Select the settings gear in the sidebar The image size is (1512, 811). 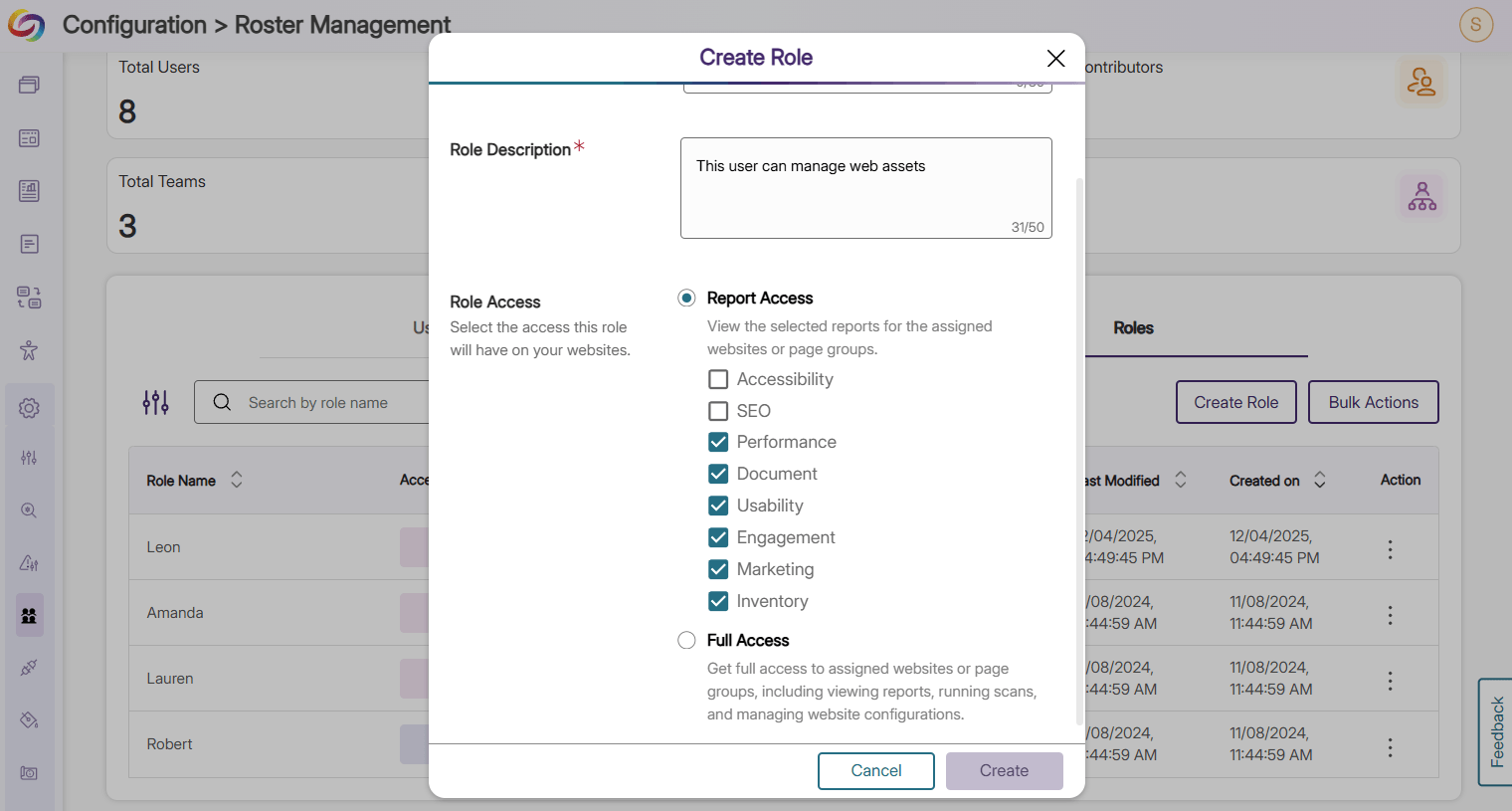pyautogui.click(x=29, y=406)
